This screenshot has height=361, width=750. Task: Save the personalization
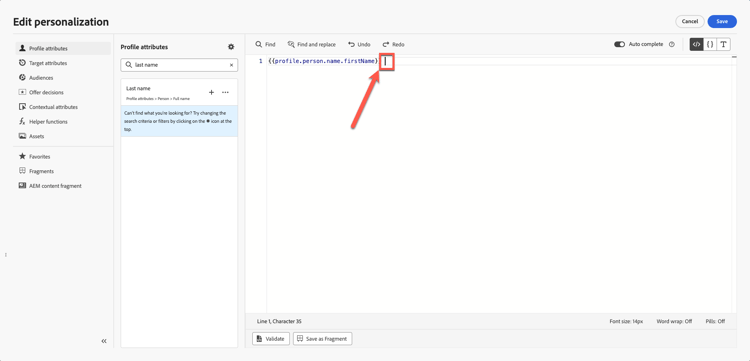point(722,22)
